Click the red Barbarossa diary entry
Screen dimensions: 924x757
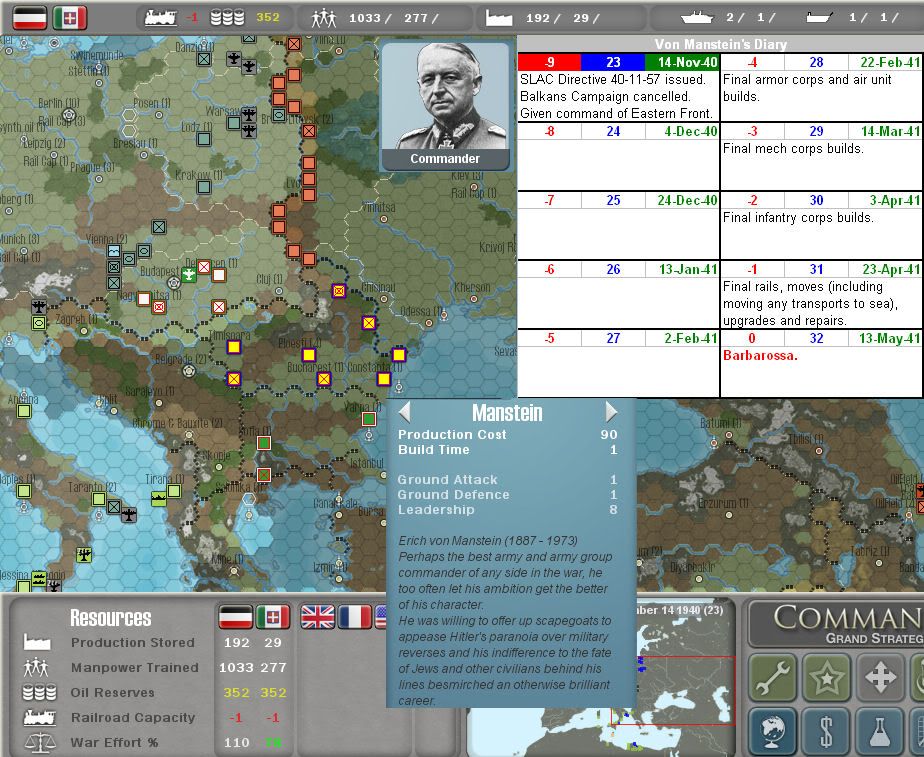[x=760, y=355]
